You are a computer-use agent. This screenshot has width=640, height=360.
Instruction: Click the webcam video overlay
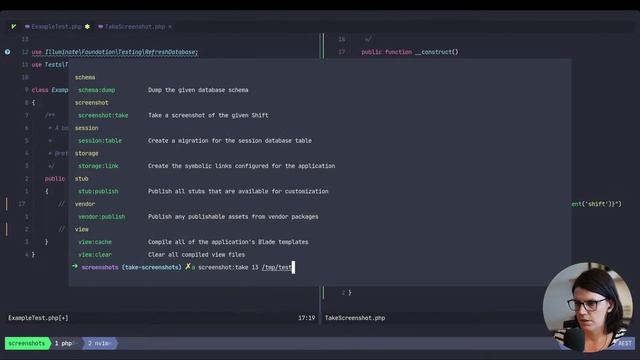pos(588,307)
